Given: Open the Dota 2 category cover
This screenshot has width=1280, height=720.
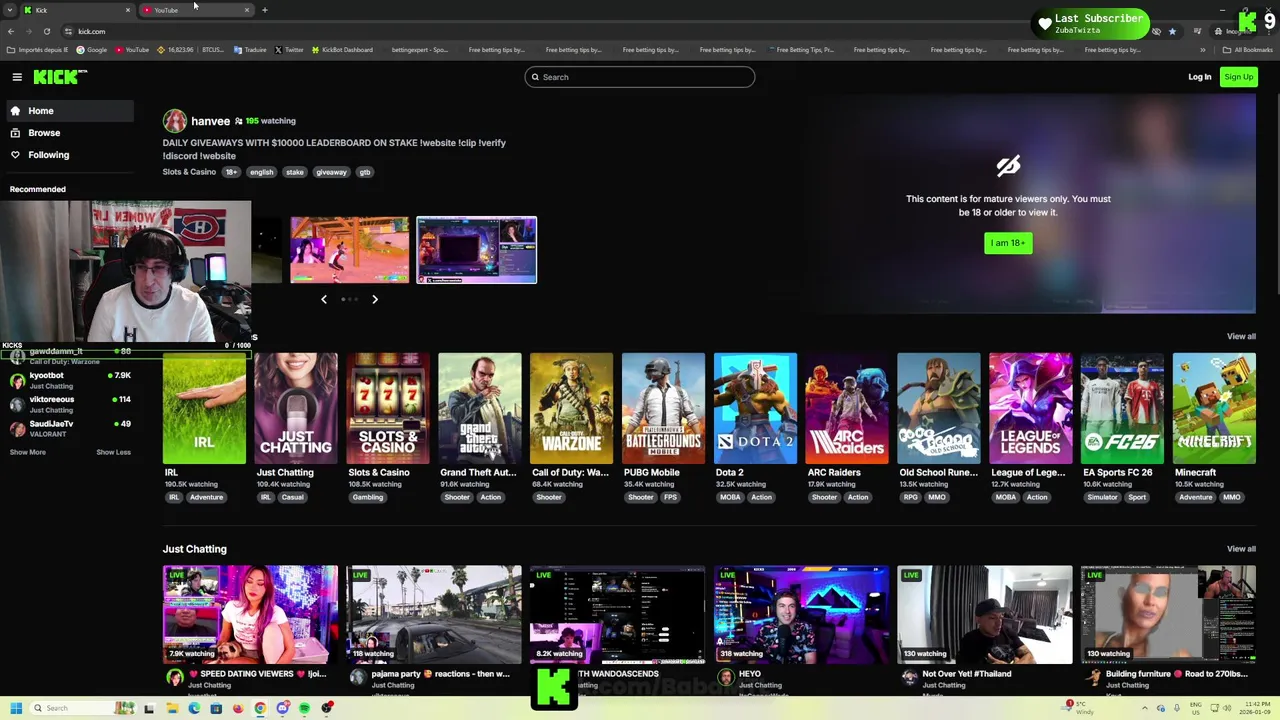Looking at the screenshot, I should click(755, 408).
